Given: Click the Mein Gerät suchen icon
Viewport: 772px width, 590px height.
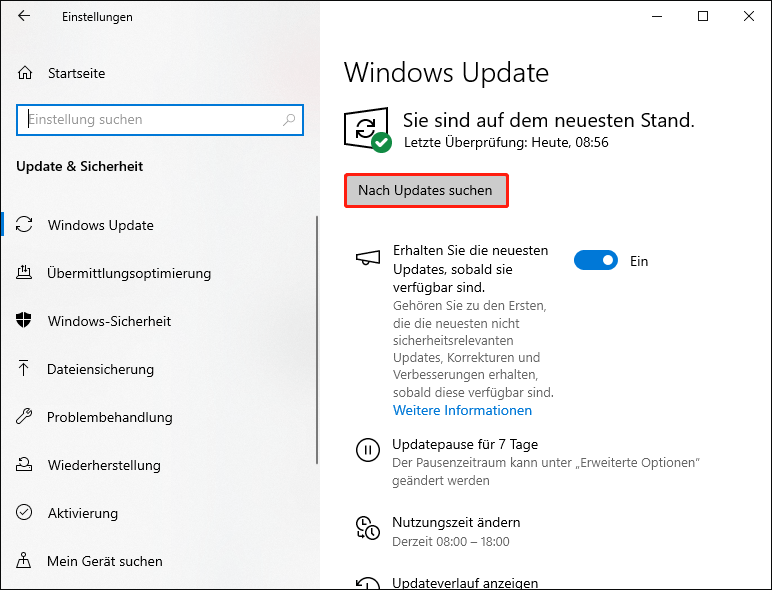Looking at the screenshot, I should click(x=23, y=560).
